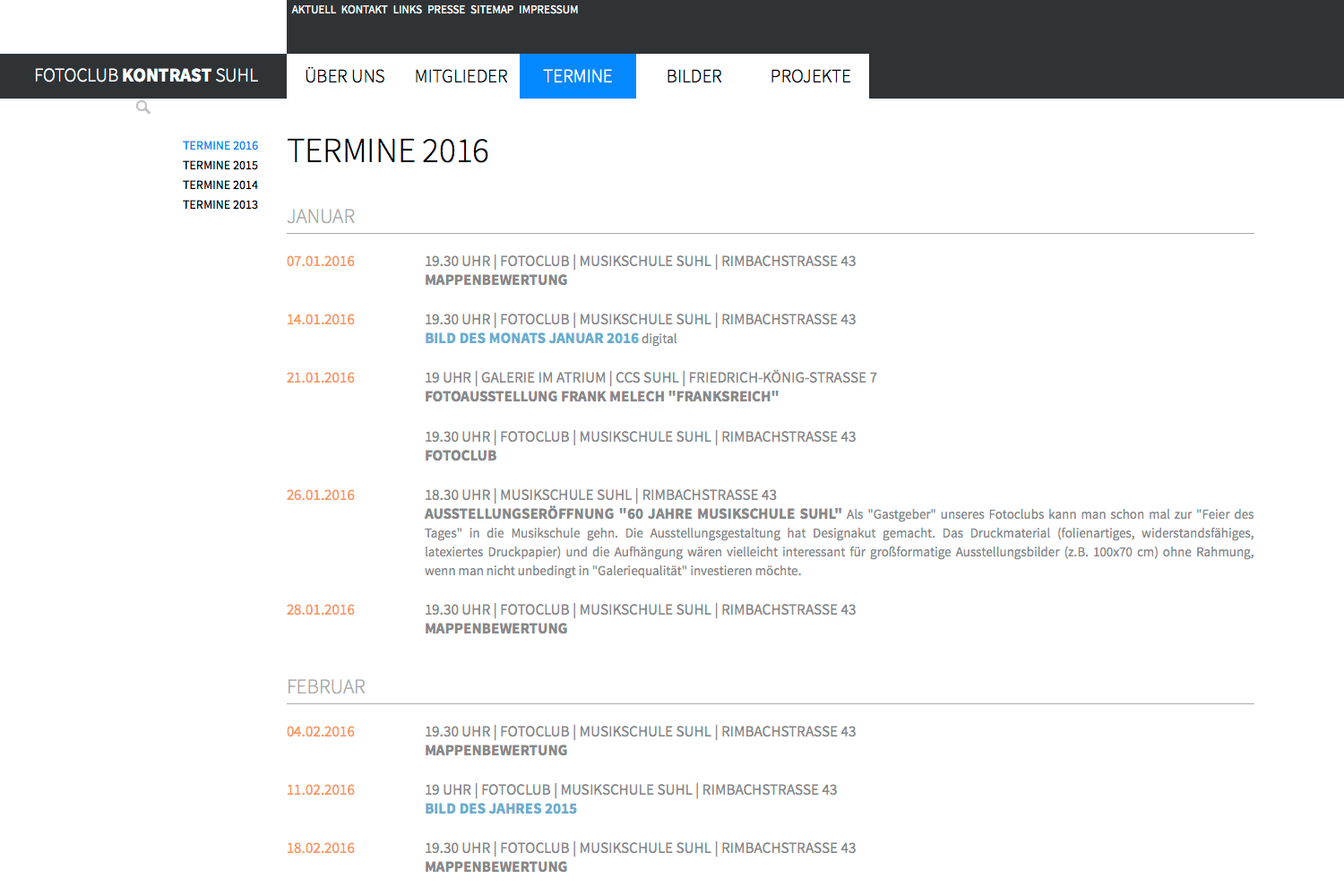Open the search magnifier icon
The image size is (1344, 896).
click(x=142, y=107)
